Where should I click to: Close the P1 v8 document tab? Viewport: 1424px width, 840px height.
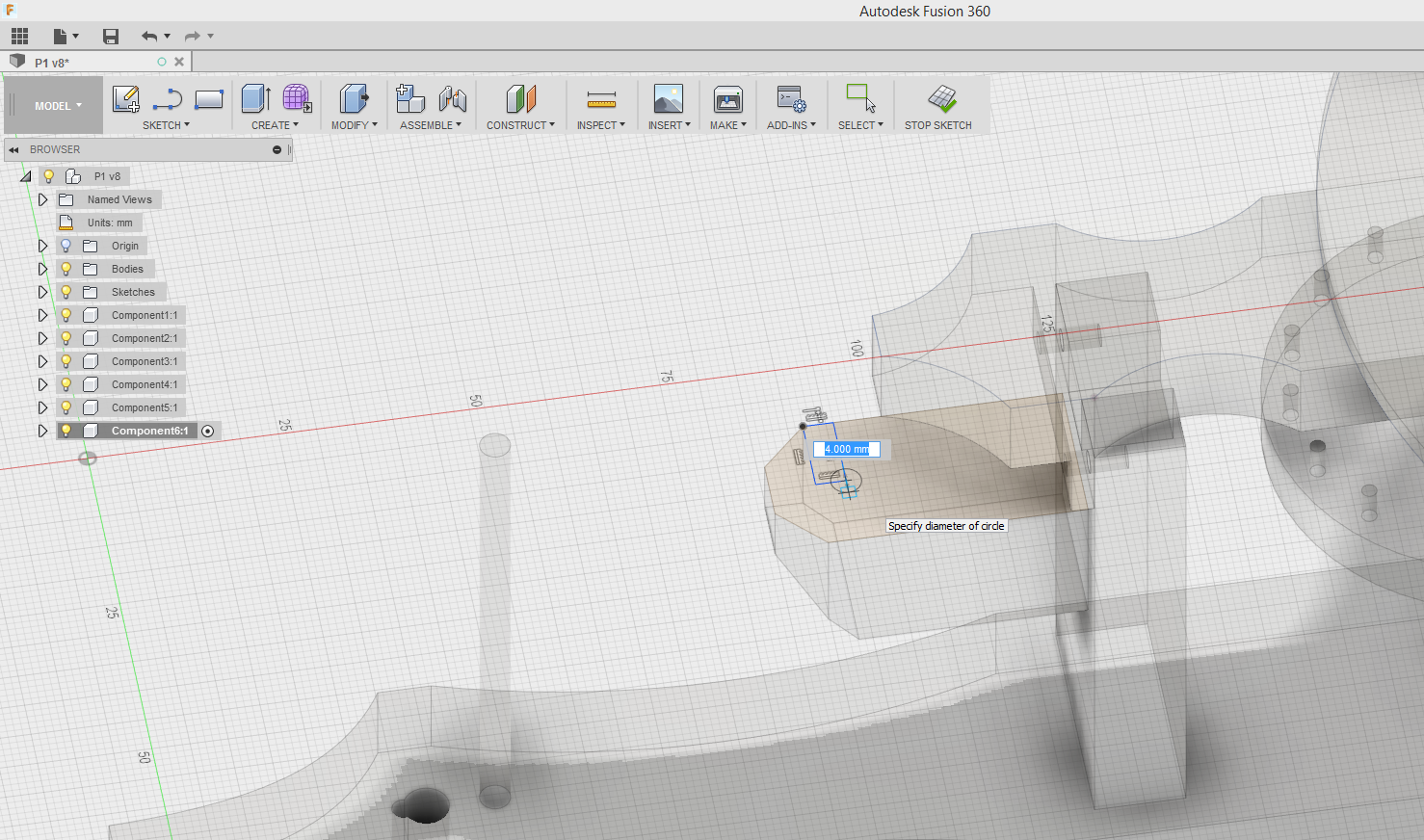click(x=179, y=62)
